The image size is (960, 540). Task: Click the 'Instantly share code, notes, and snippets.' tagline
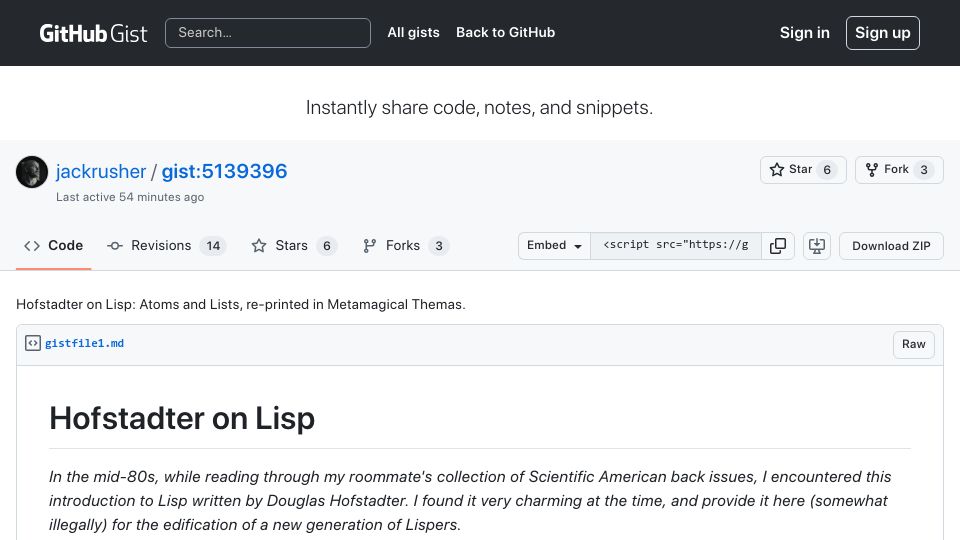pyautogui.click(x=479, y=107)
